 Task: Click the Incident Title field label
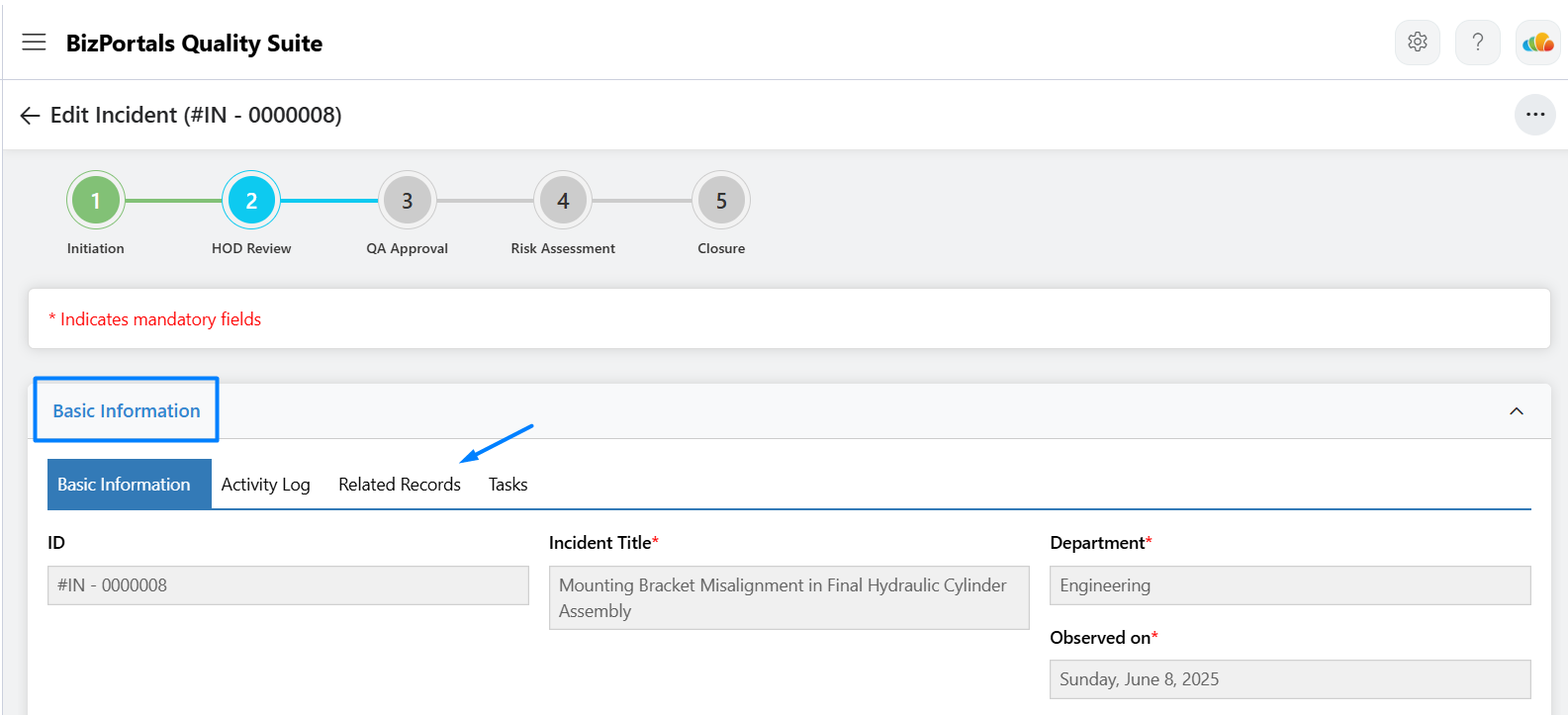(x=603, y=543)
